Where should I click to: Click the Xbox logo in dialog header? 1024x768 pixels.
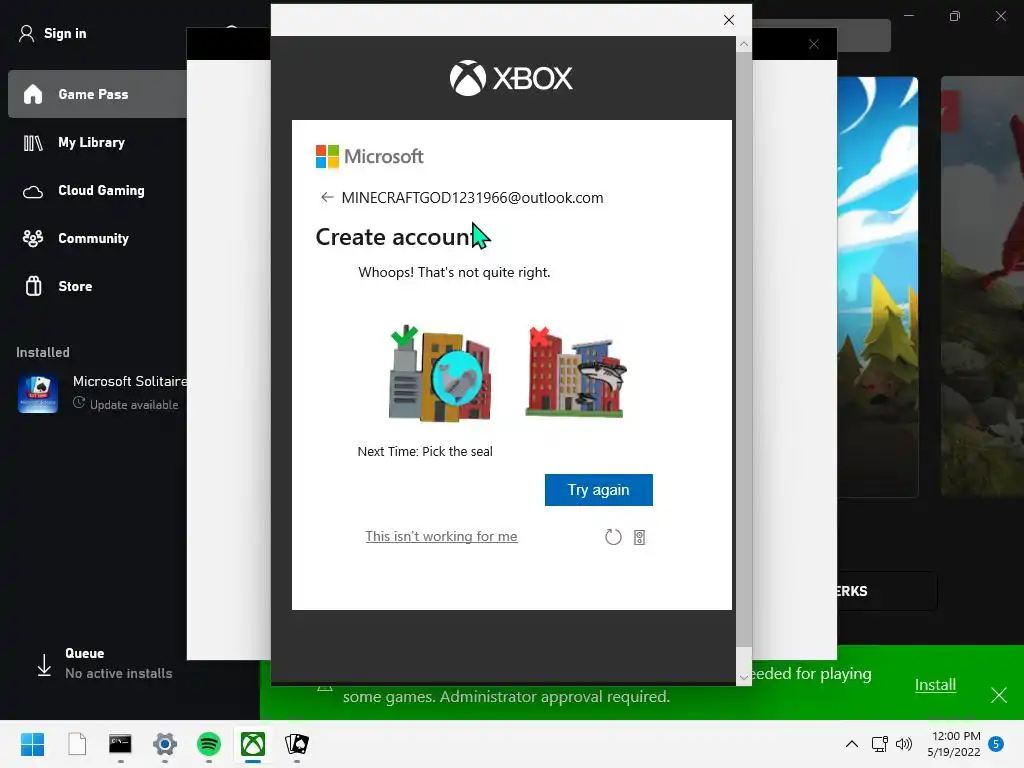point(511,78)
